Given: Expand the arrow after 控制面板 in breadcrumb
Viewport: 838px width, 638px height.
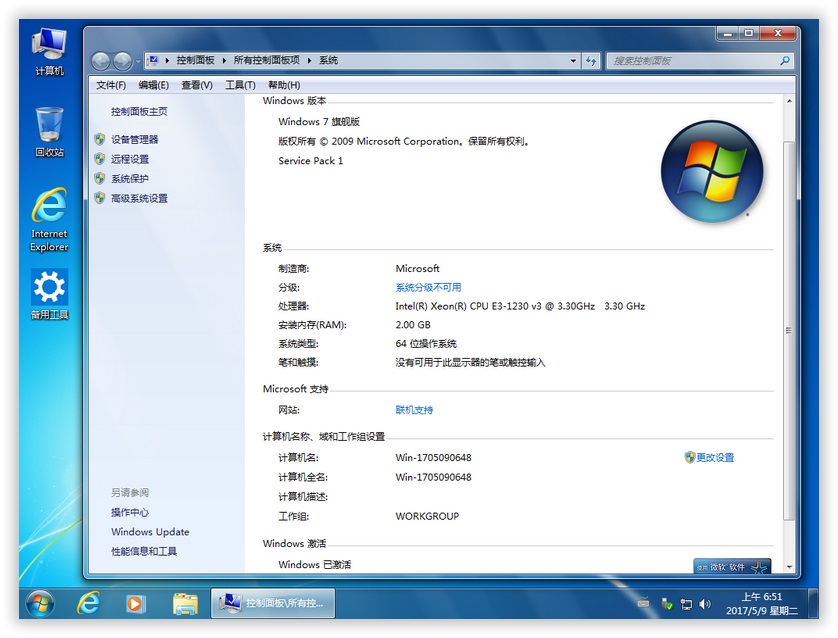Looking at the screenshot, I should 224,61.
